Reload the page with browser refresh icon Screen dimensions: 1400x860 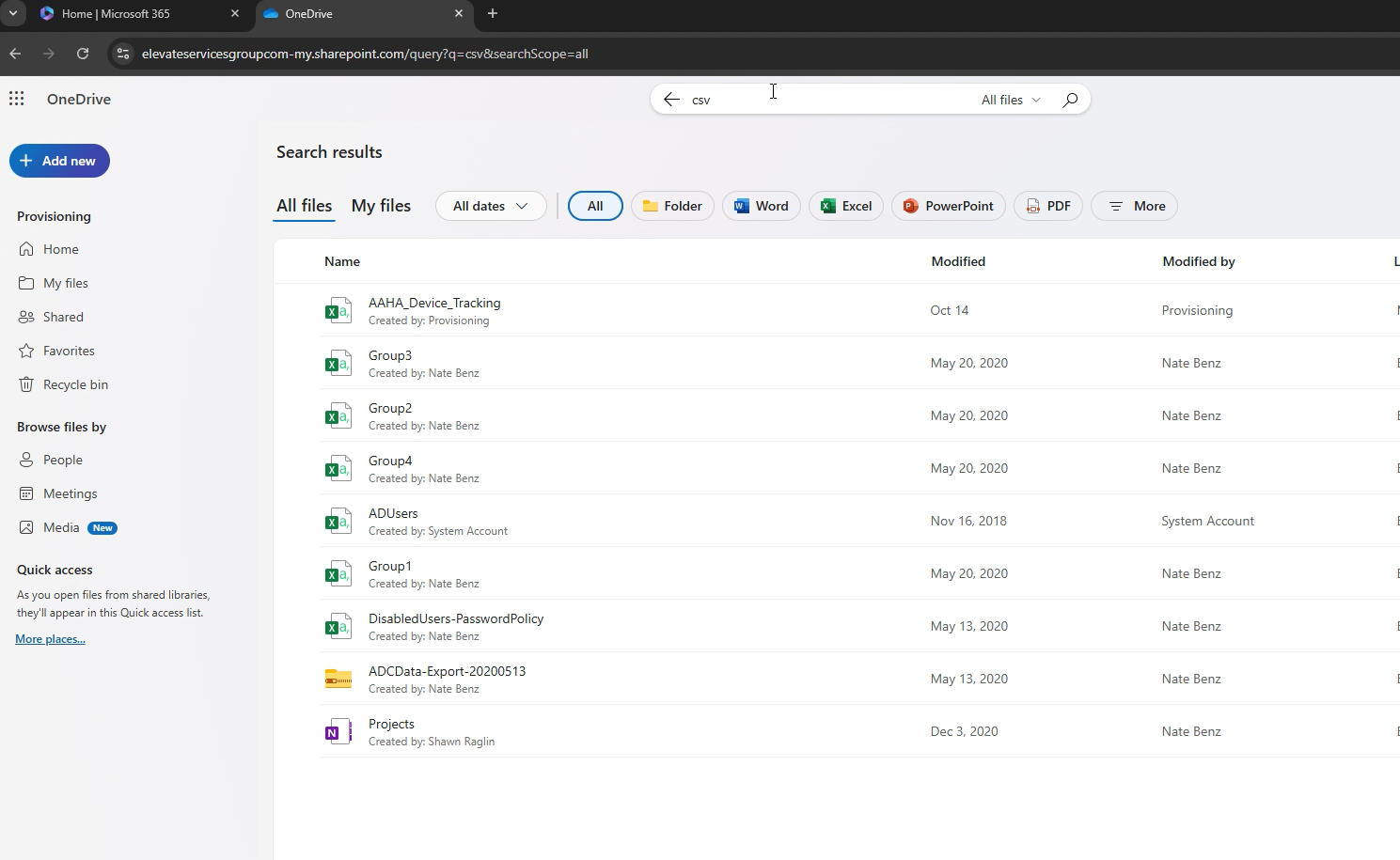click(83, 54)
